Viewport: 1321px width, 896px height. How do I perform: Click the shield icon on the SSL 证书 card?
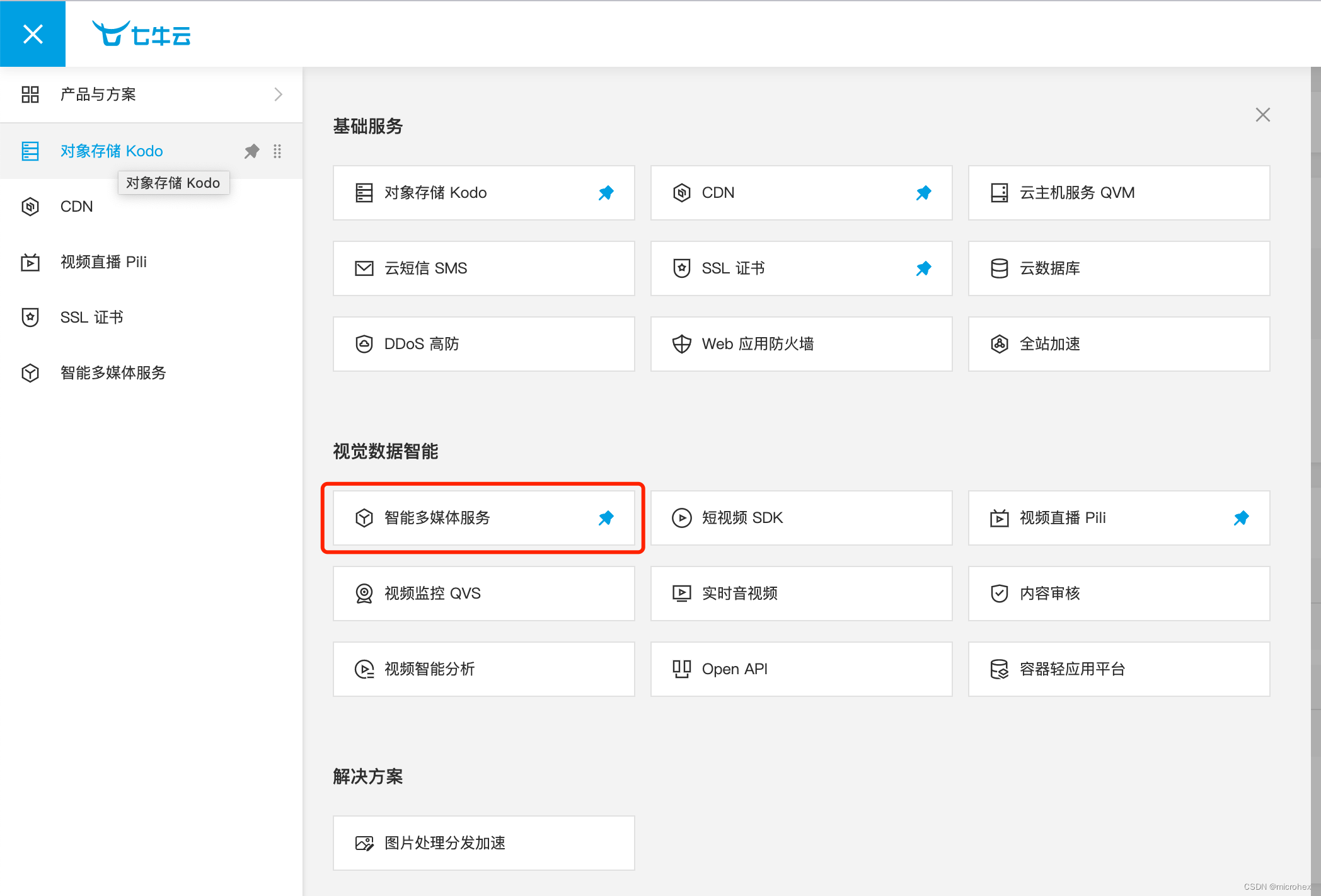pos(682,268)
